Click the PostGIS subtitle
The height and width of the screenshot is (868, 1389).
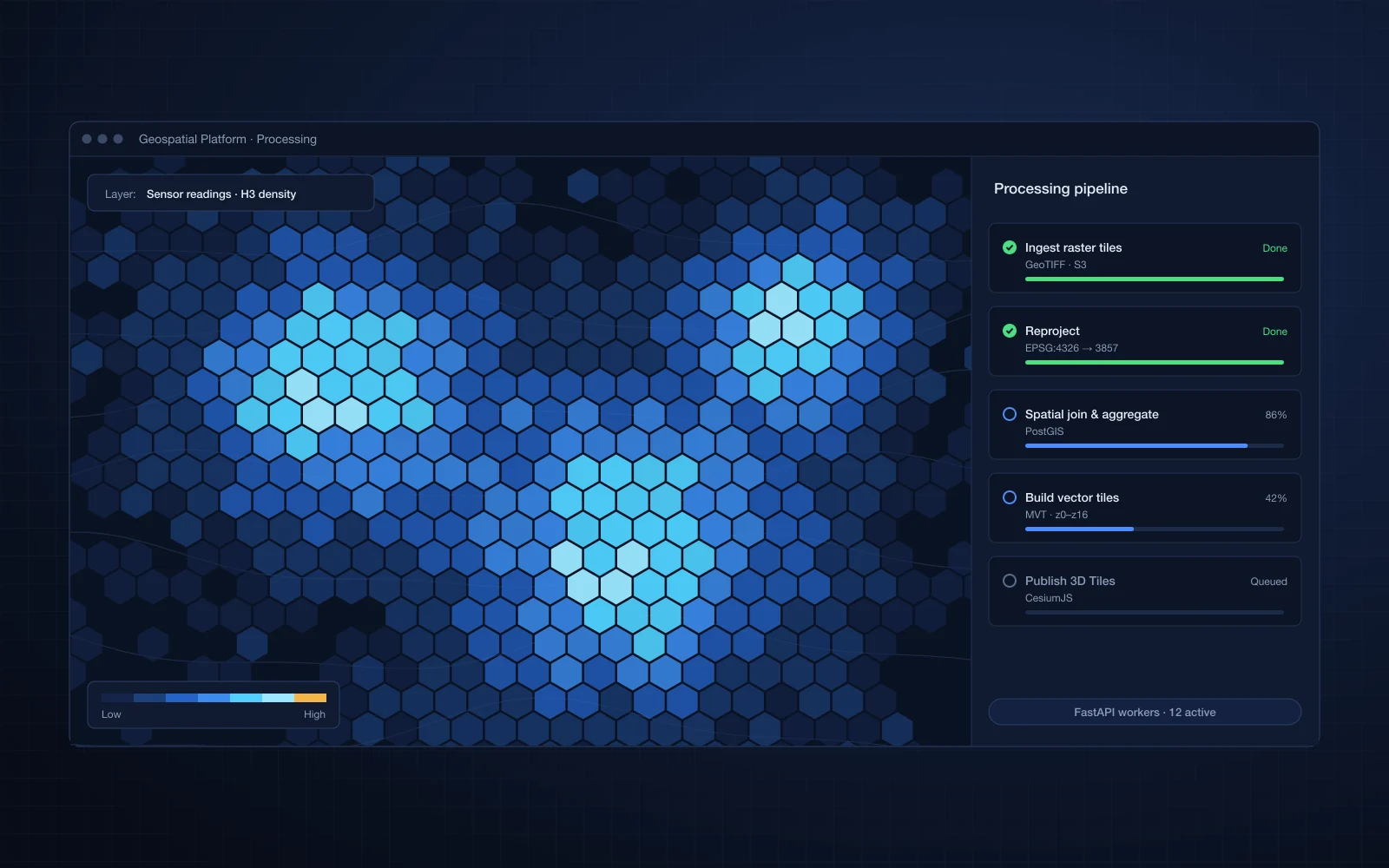pyautogui.click(x=1044, y=431)
